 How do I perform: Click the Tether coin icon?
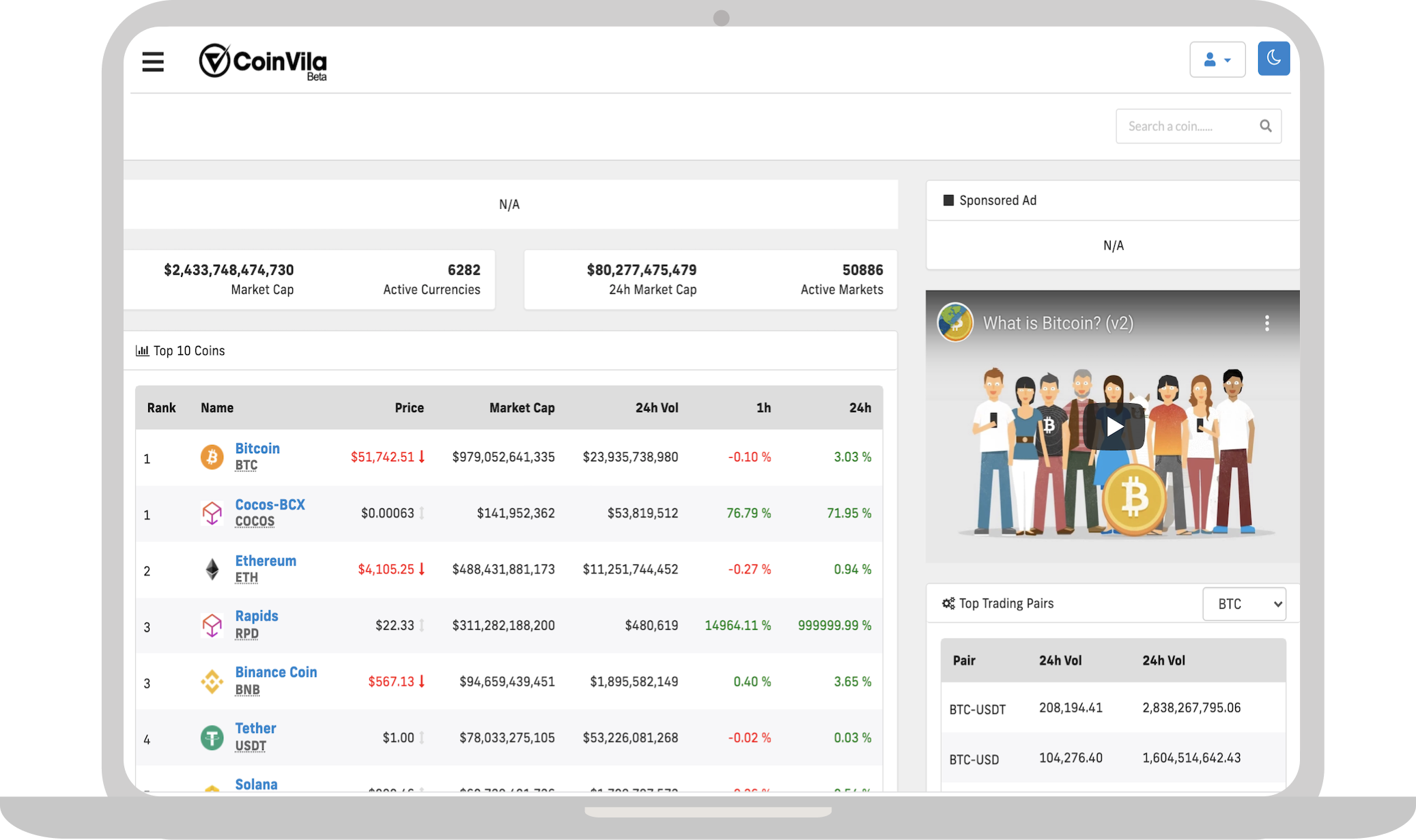tap(212, 738)
